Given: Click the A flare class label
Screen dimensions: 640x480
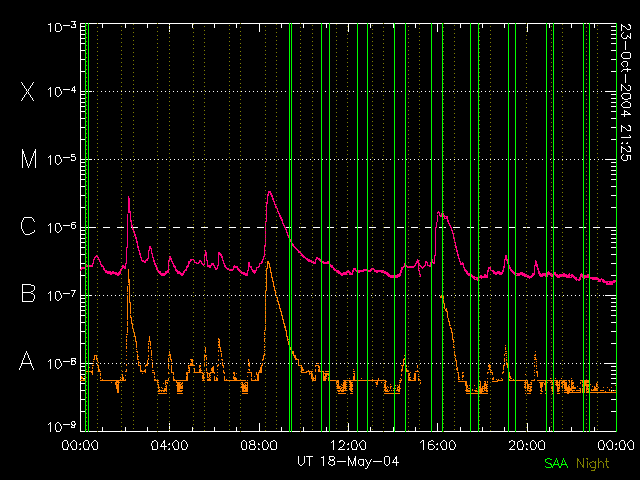Looking at the screenshot, I should [27, 361].
